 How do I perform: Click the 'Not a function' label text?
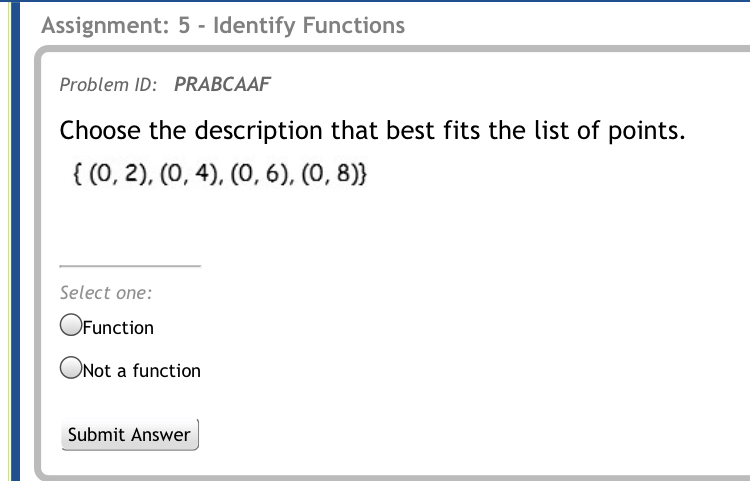click(x=142, y=371)
